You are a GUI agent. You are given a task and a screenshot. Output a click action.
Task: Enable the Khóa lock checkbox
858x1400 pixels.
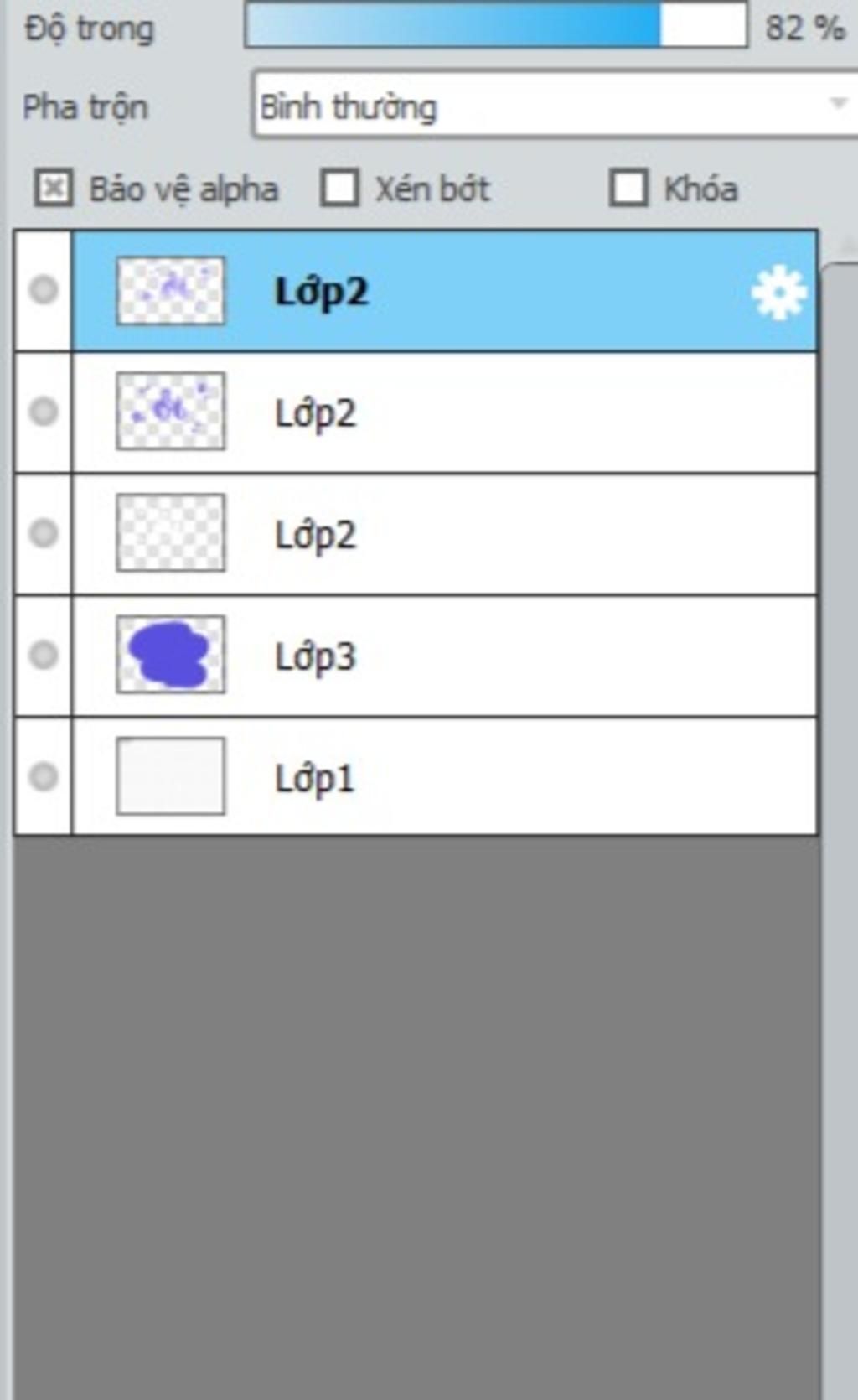(628, 188)
